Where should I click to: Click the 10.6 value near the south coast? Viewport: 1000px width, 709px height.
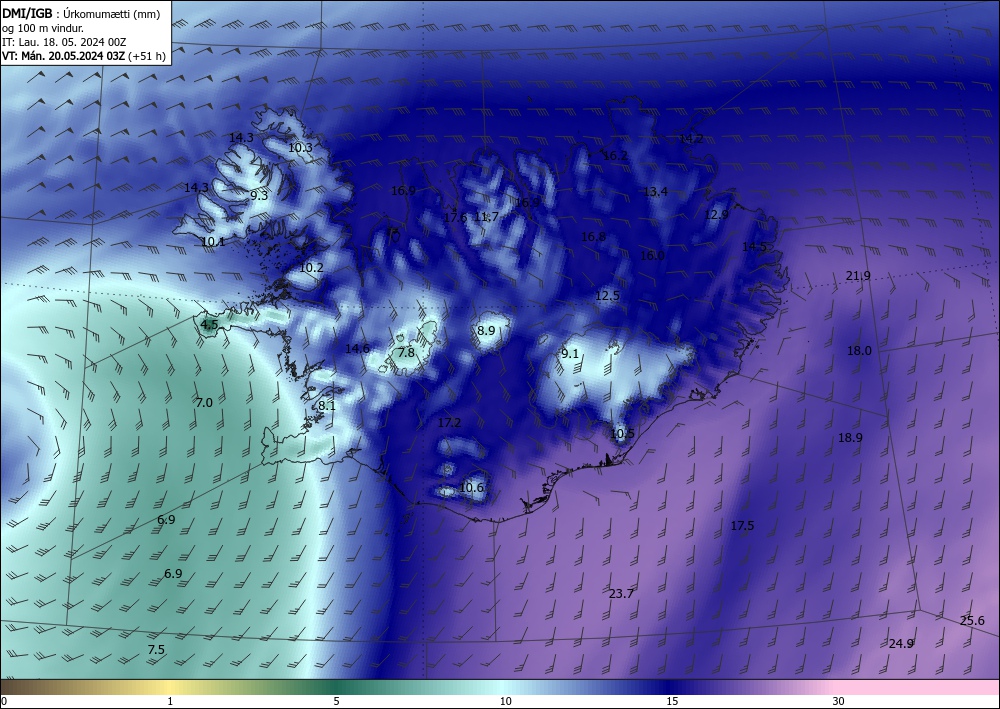coord(471,488)
